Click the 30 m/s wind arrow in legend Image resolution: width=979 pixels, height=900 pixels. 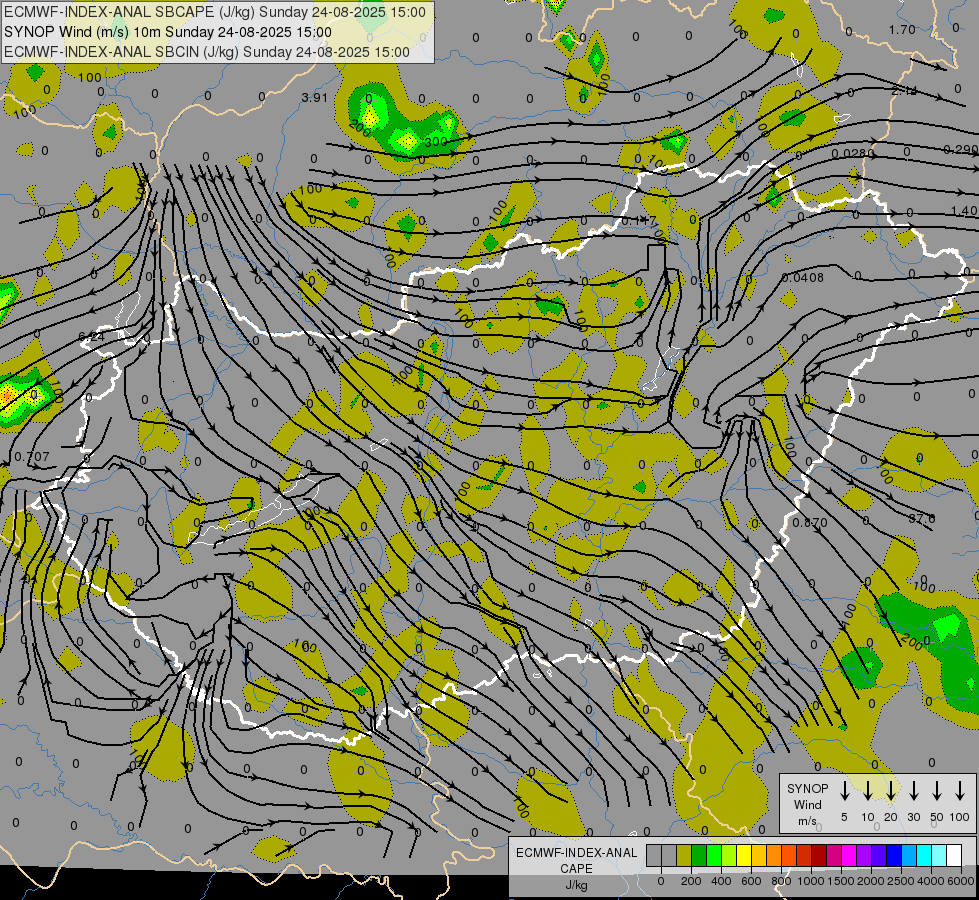913,791
